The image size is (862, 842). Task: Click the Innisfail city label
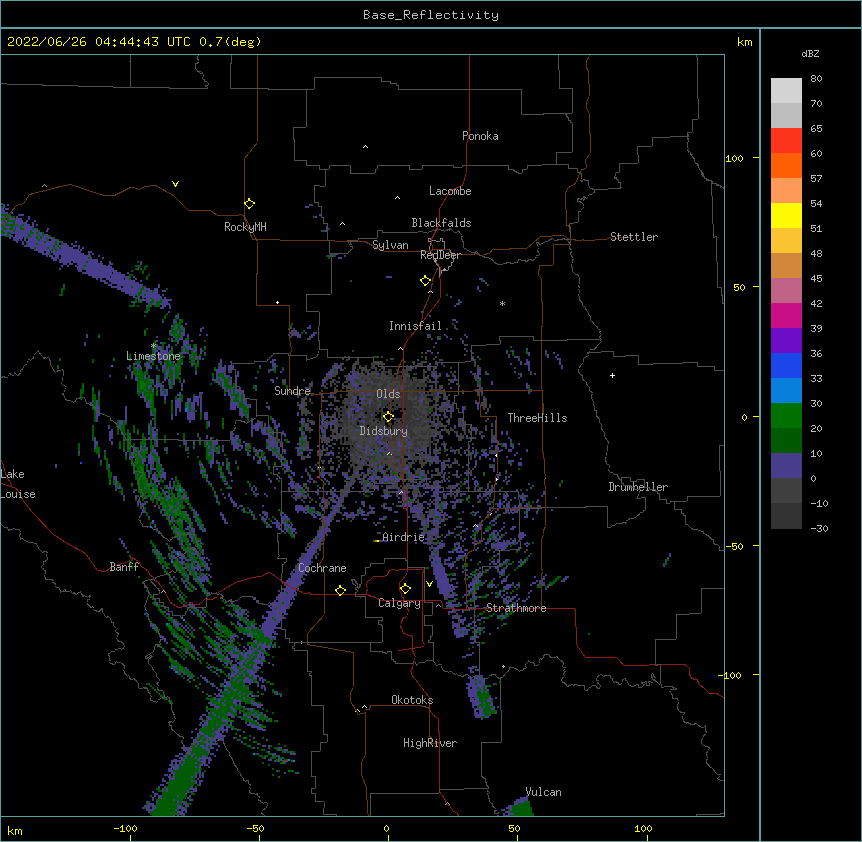[415, 326]
